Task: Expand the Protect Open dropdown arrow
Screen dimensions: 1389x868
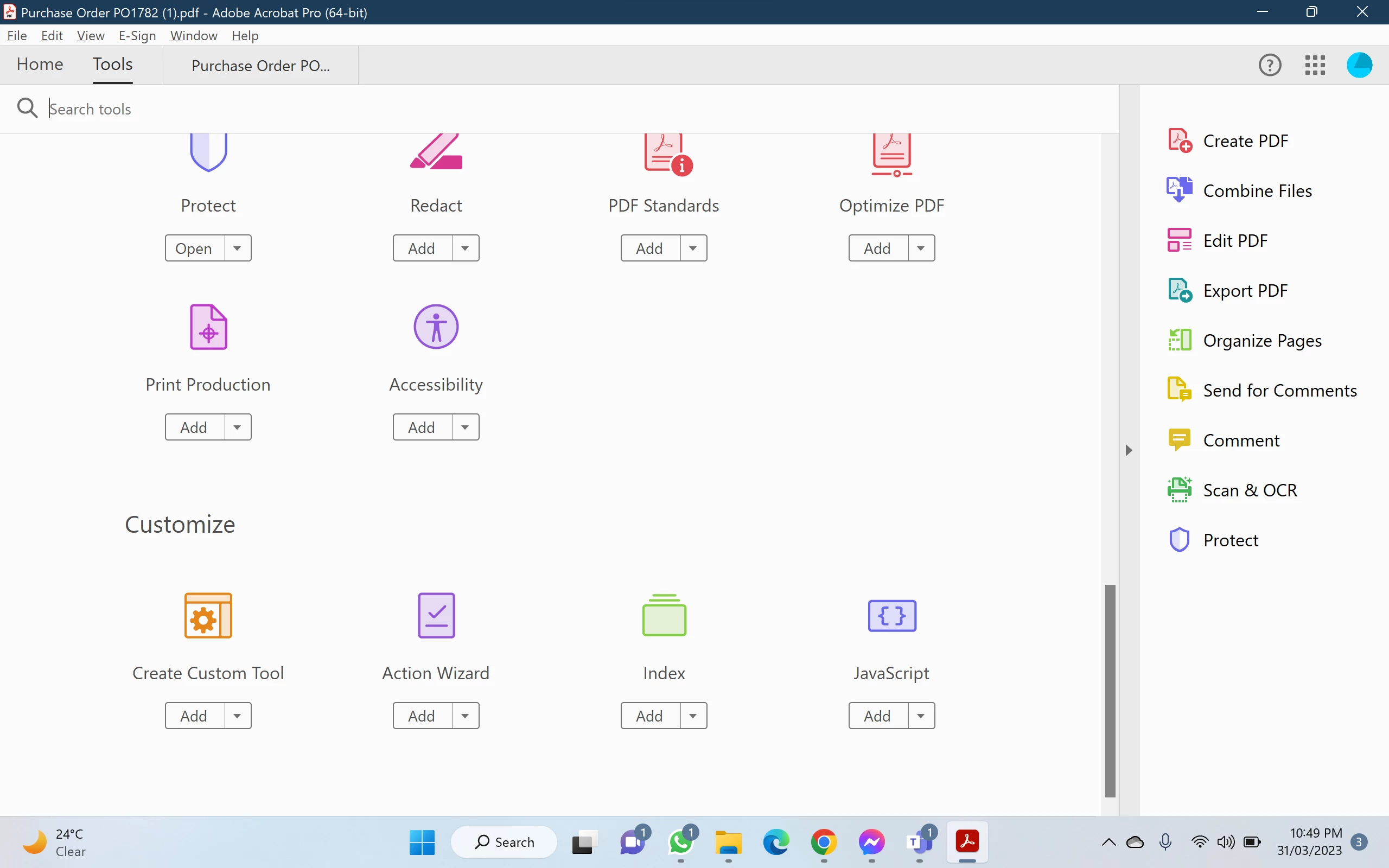Action: click(237, 248)
